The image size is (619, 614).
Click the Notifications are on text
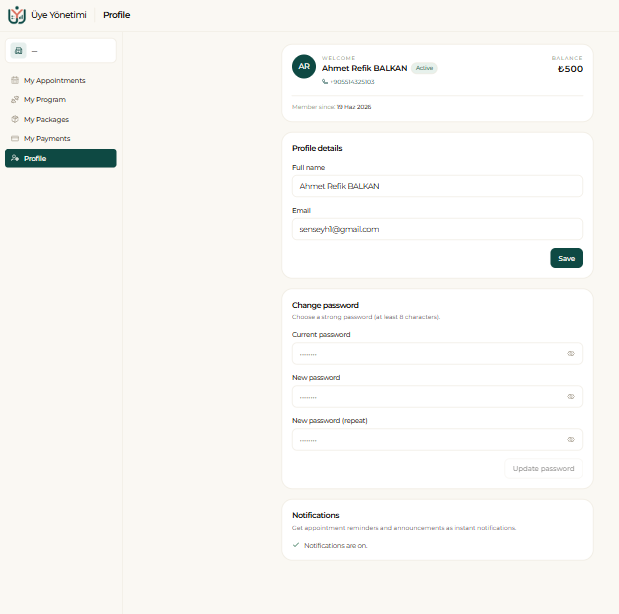point(336,545)
